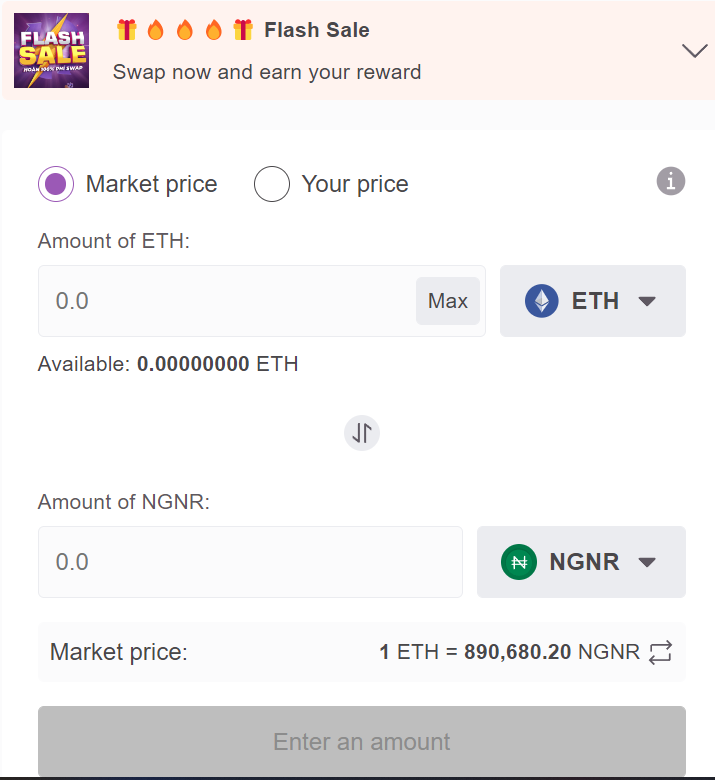Open the NGNR currency dropdown
The width and height of the screenshot is (715, 780).
point(581,562)
